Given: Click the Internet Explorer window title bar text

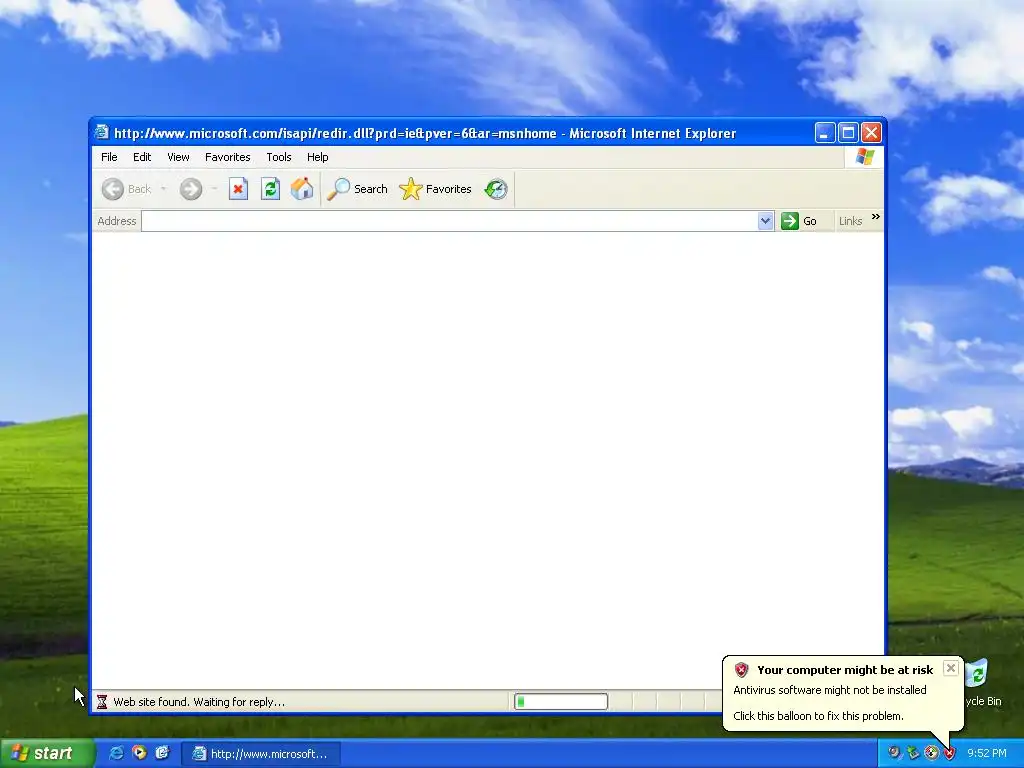Looking at the screenshot, I should [x=425, y=133].
